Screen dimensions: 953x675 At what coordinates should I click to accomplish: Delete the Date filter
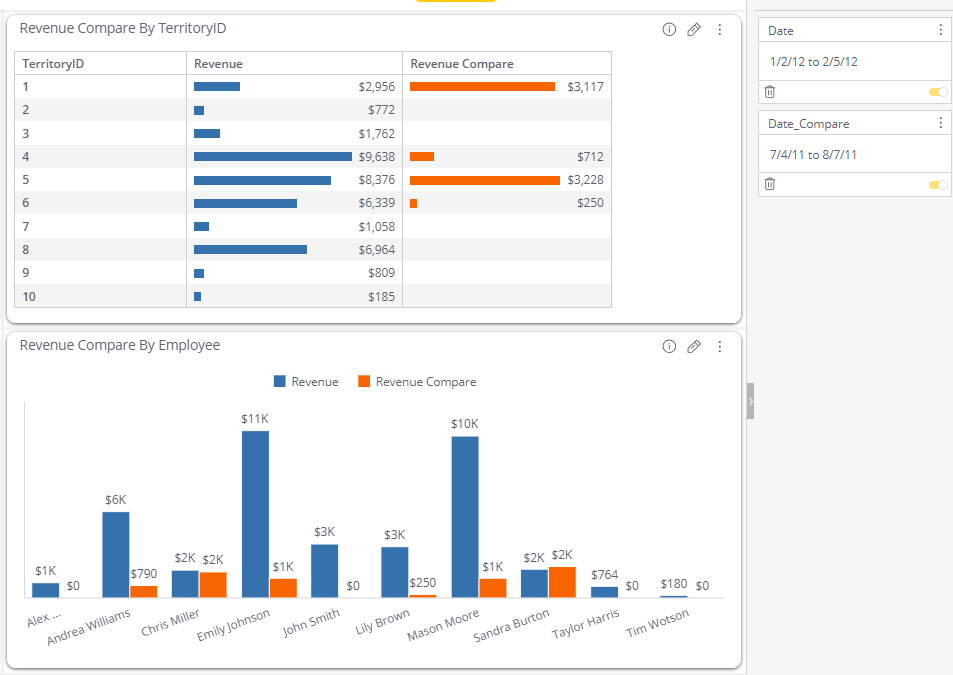pyautogui.click(x=770, y=92)
